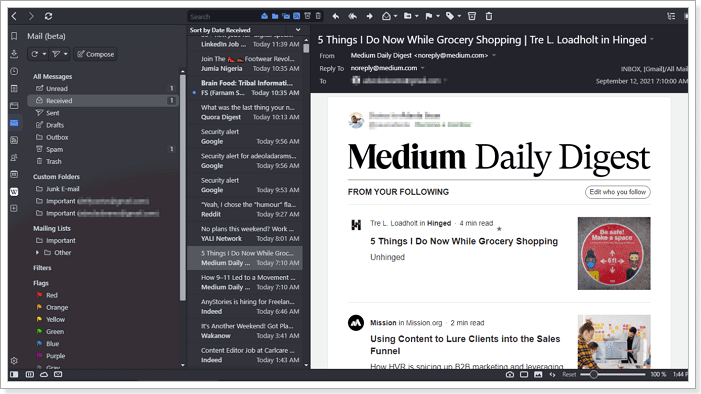The image size is (701, 394).
Task: Open the History panel clock icon
Action: coord(14,71)
